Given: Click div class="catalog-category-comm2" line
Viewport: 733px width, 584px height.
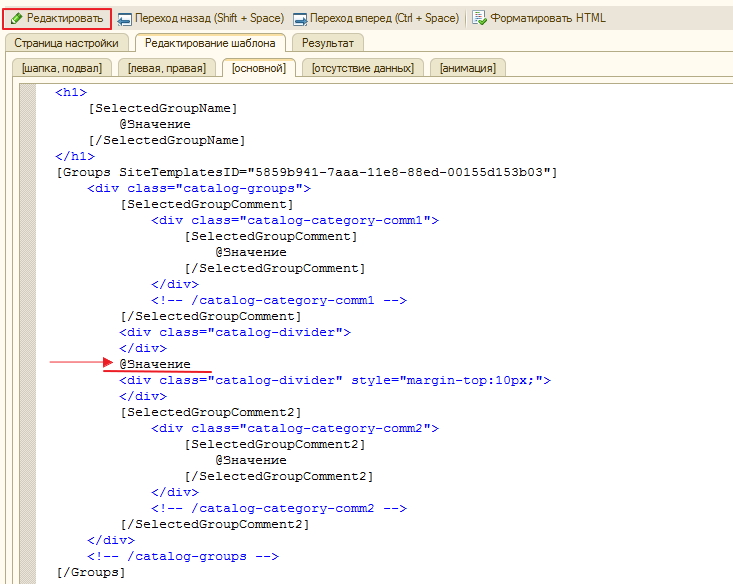Looking at the screenshot, I should coord(295,428).
